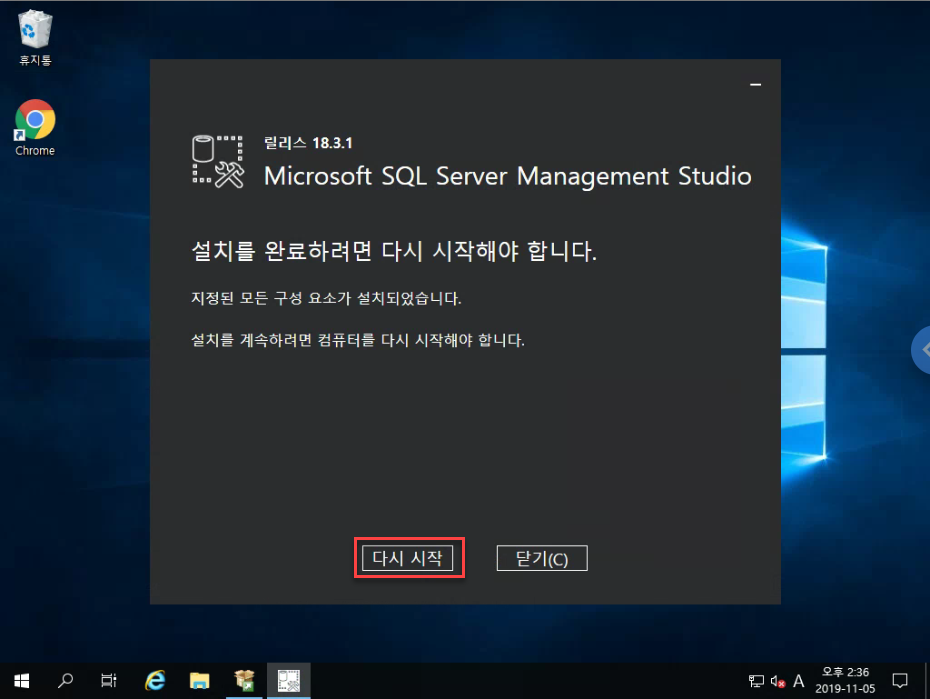Open the Chrome desktop shortcut
The image size is (930, 699).
pos(35,128)
